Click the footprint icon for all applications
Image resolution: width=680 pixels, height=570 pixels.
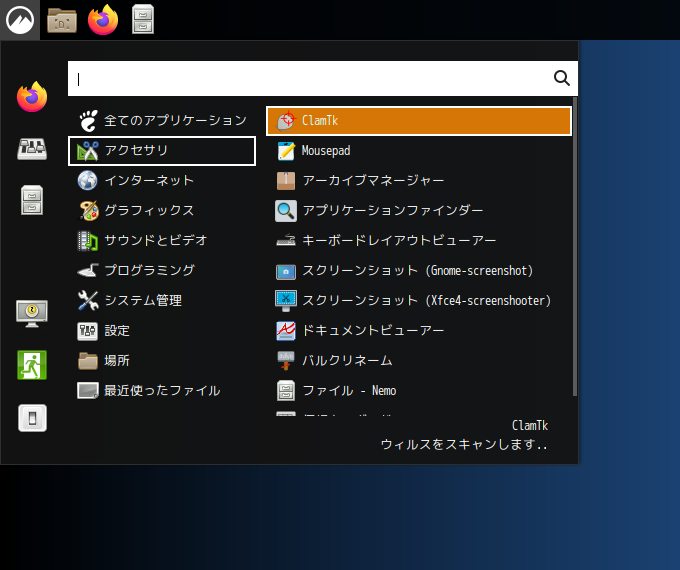[88, 121]
